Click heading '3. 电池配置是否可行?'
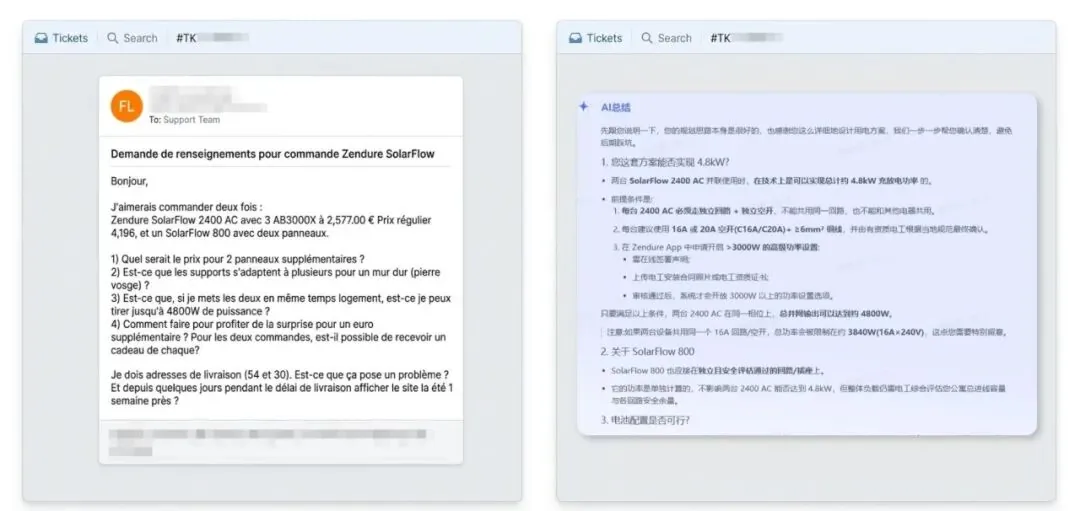Image resolution: width=1080 pixels, height=511 pixels. (645, 419)
